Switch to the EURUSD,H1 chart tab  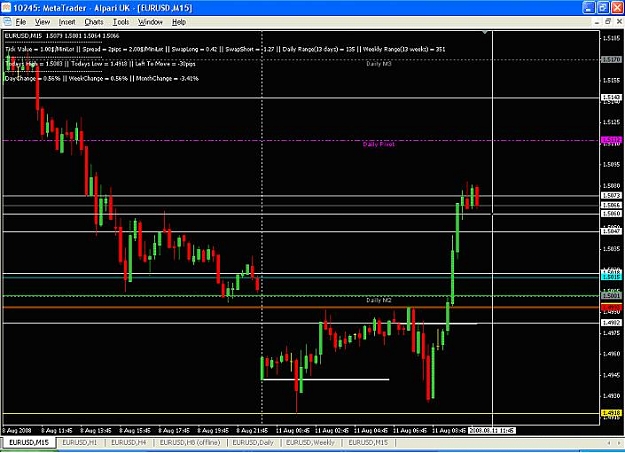[x=80, y=443]
